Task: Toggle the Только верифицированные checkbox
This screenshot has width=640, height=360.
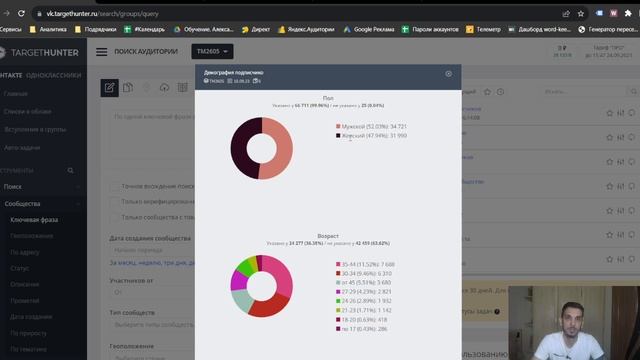Action: pyautogui.click(x=115, y=202)
